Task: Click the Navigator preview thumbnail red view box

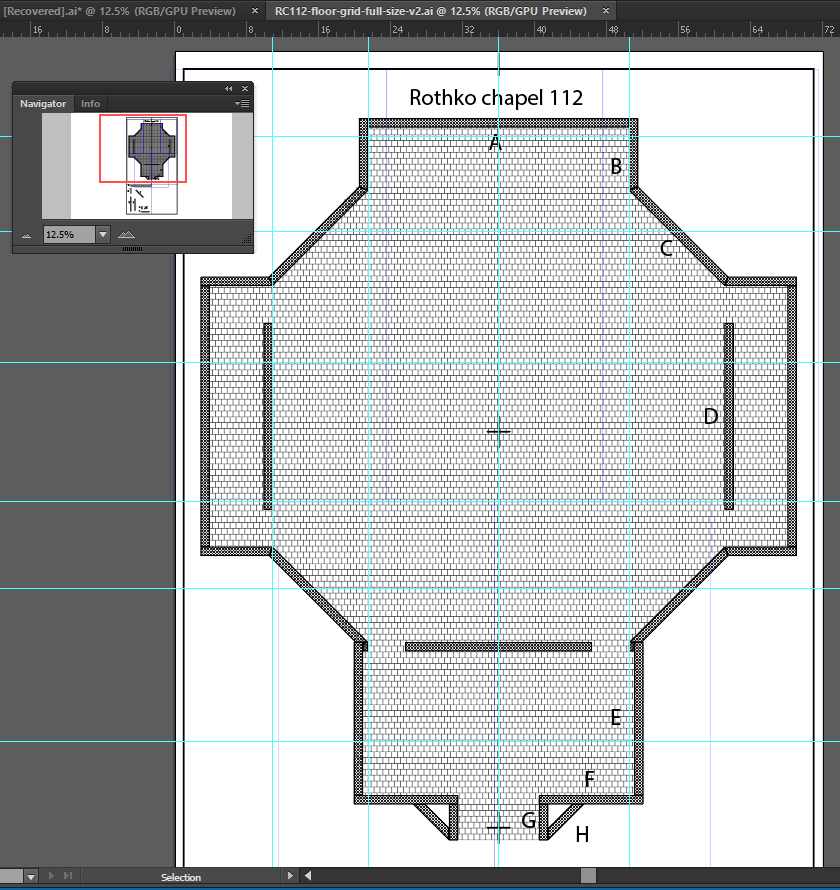Action: 142,148
